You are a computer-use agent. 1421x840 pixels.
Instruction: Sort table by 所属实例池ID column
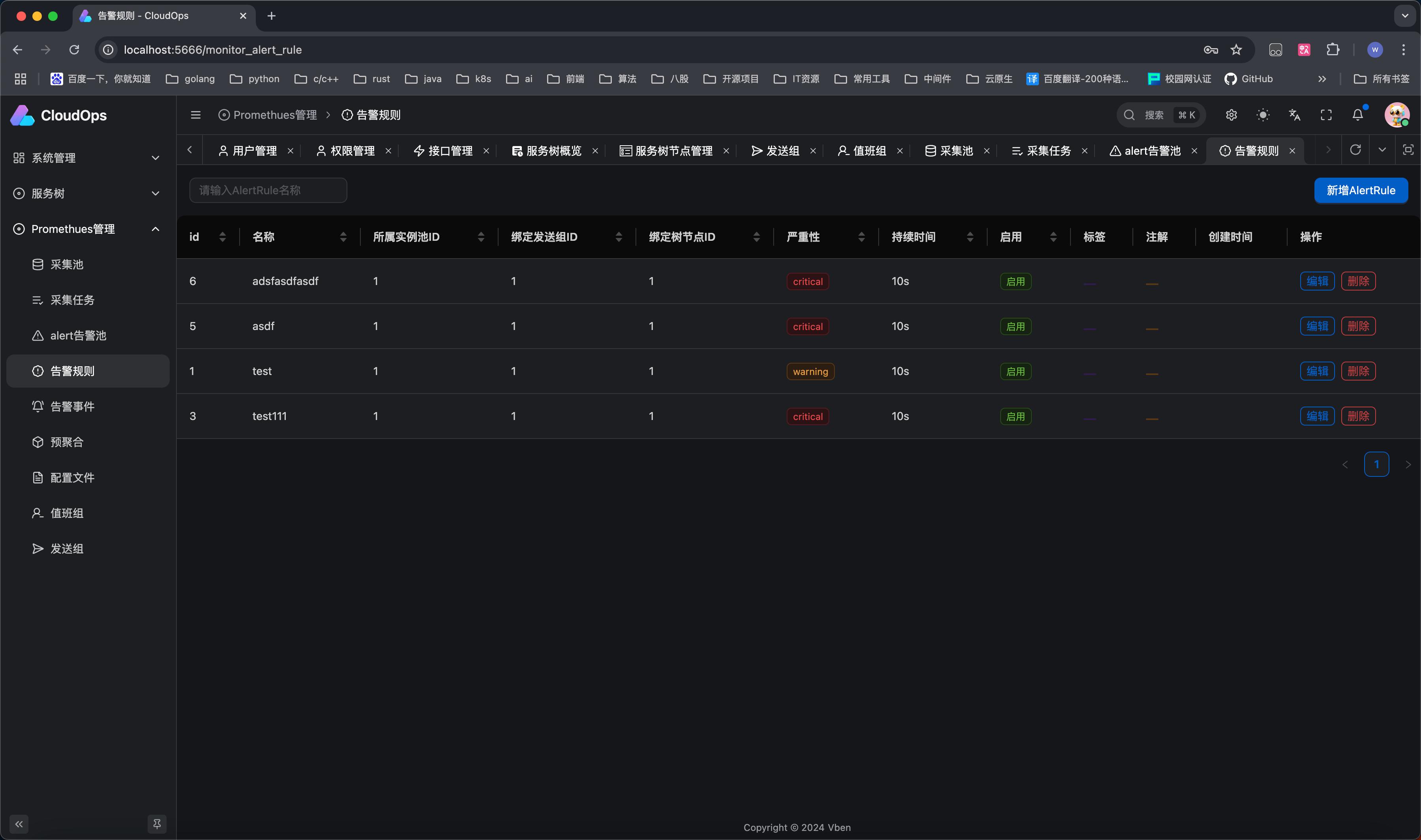[481, 237]
